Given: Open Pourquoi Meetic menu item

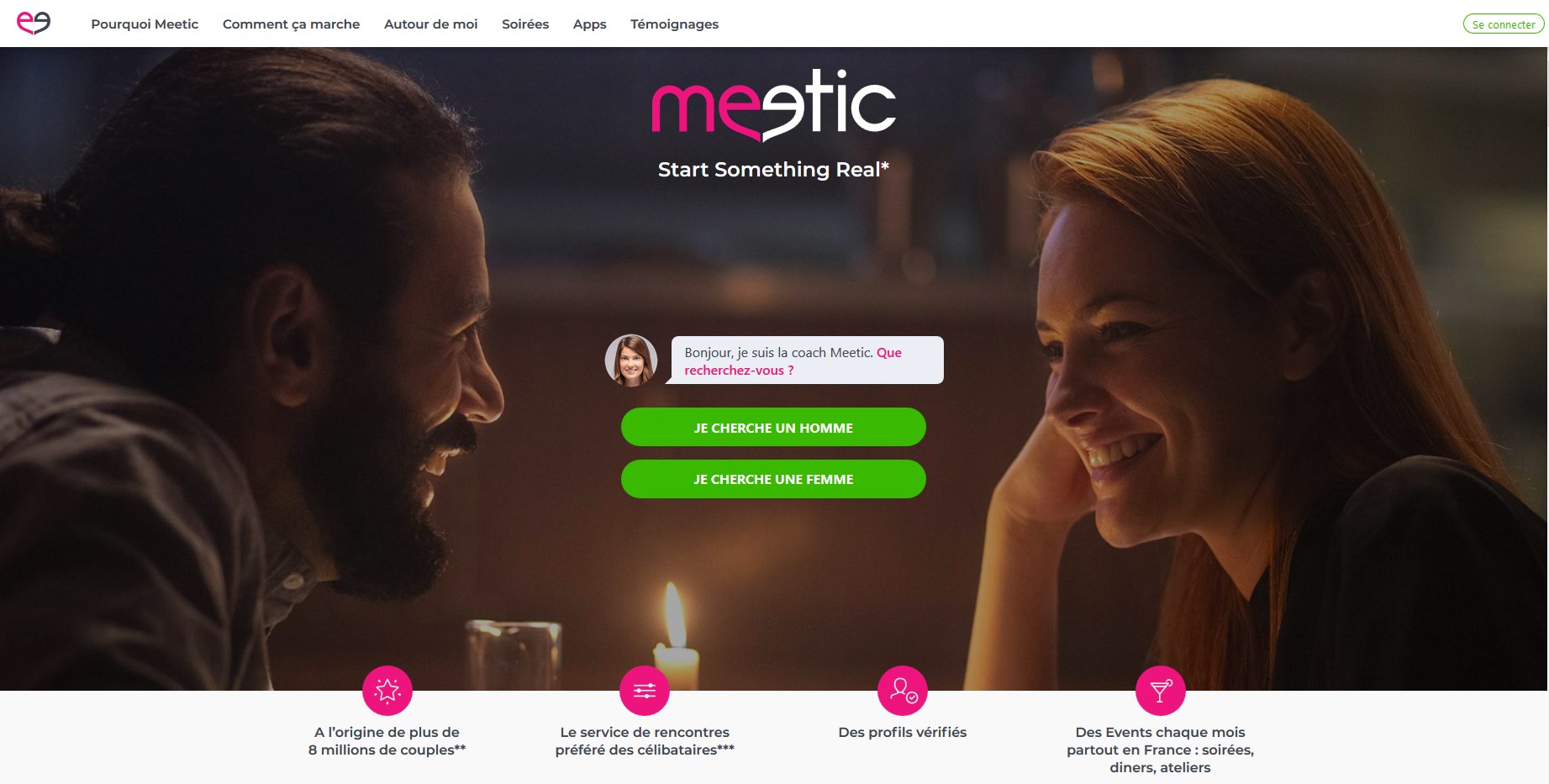Looking at the screenshot, I should [145, 24].
